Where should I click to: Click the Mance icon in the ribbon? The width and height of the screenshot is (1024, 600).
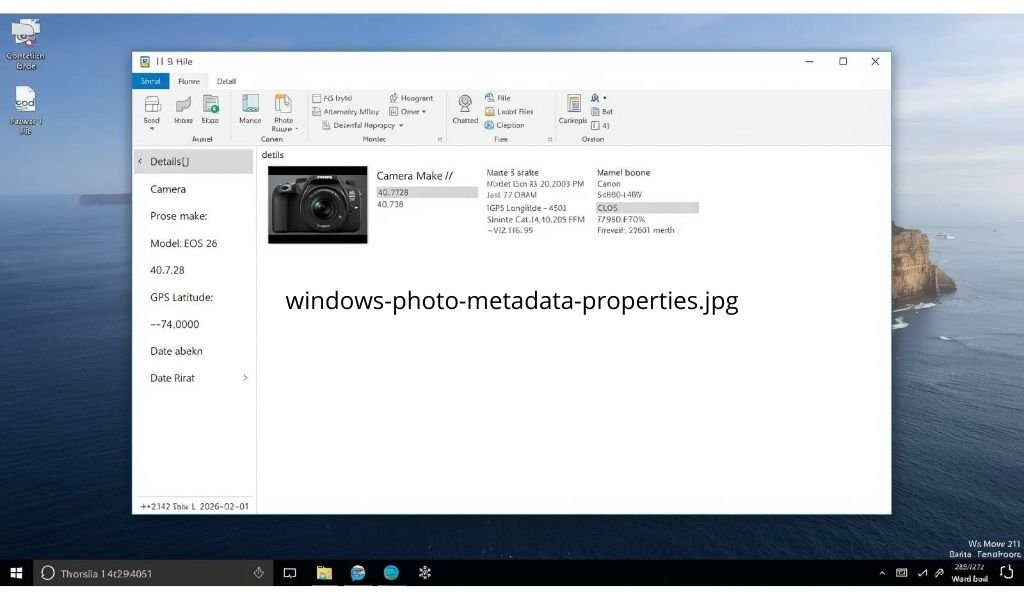[x=249, y=108]
